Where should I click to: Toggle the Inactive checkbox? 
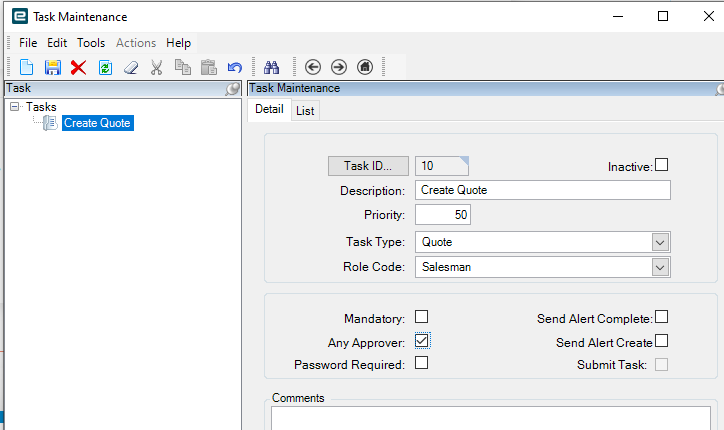(661, 164)
